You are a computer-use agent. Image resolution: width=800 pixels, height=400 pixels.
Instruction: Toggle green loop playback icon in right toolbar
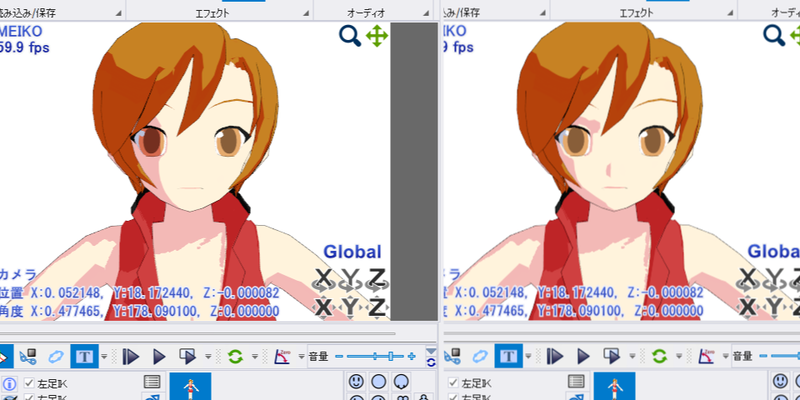(659, 356)
